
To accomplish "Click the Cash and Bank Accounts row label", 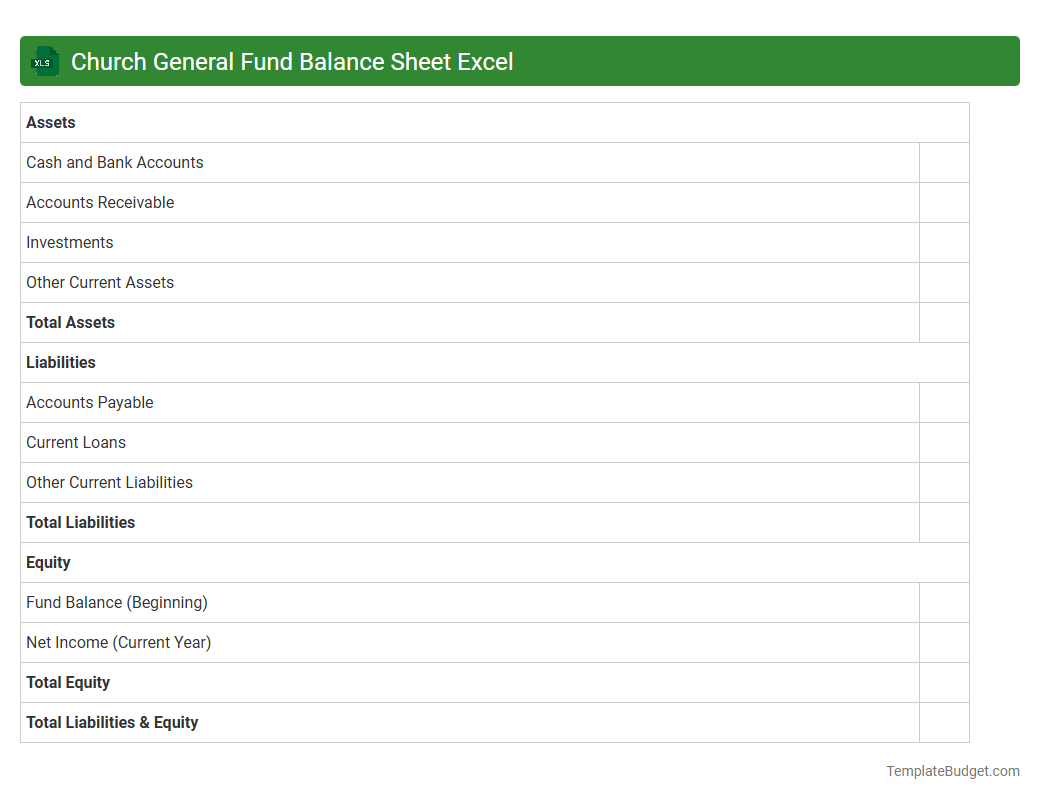I will point(114,162).
